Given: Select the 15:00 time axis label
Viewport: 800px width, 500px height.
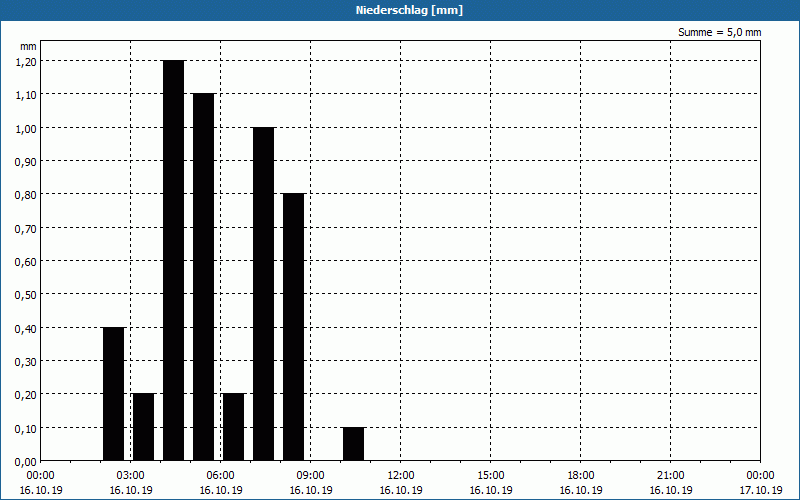Looking at the screenshot, I should click(490, 475).
